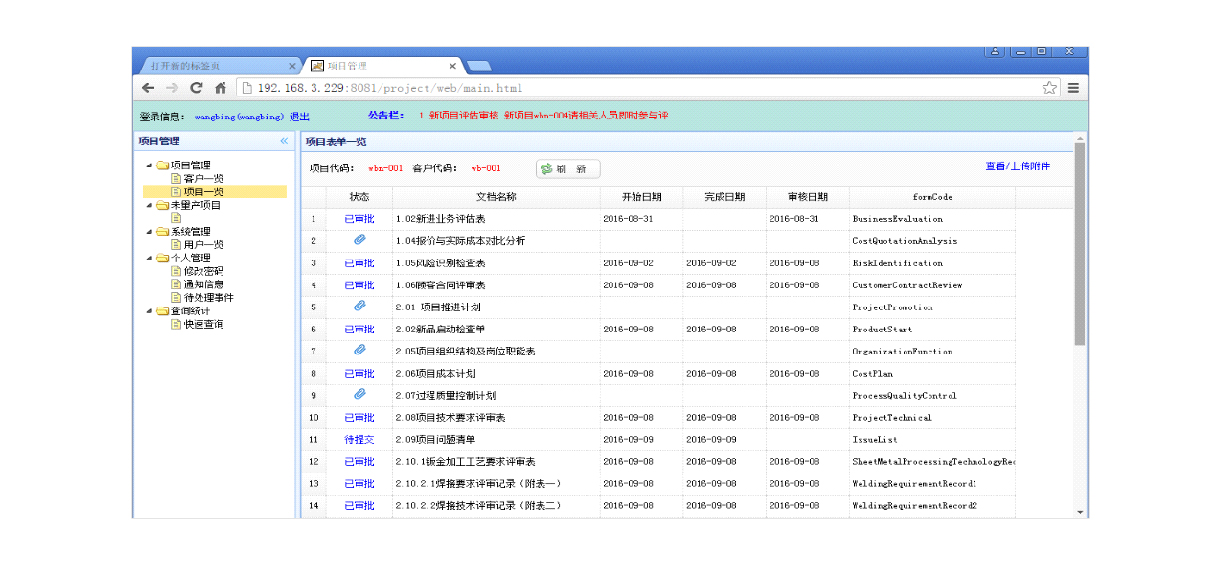Click 已审批 status for 1.02新进业务评估表

coord(360,218)
